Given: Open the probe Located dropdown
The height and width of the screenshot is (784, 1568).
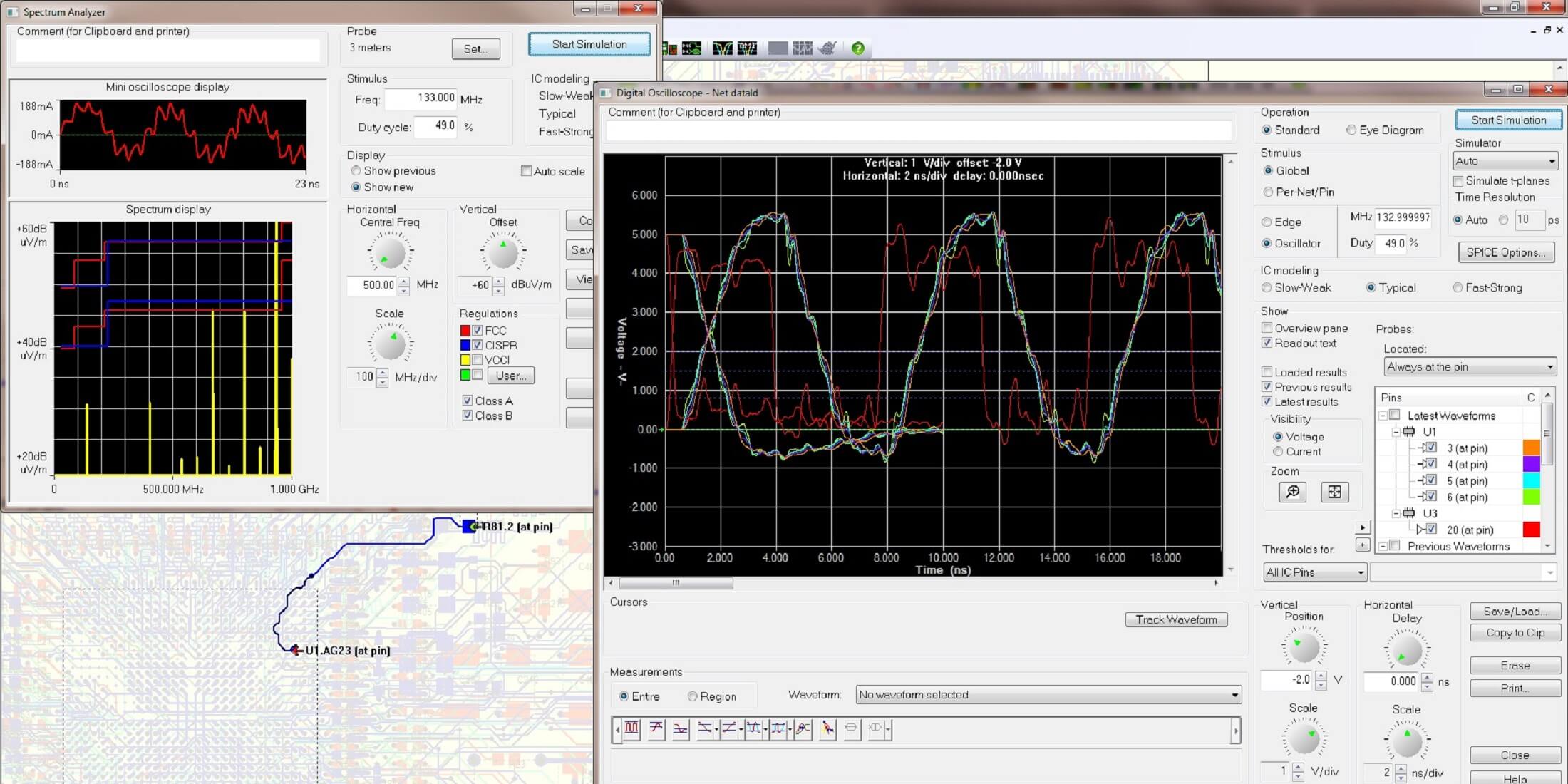Looking at the screenshot, I should tap(1470, 367).
